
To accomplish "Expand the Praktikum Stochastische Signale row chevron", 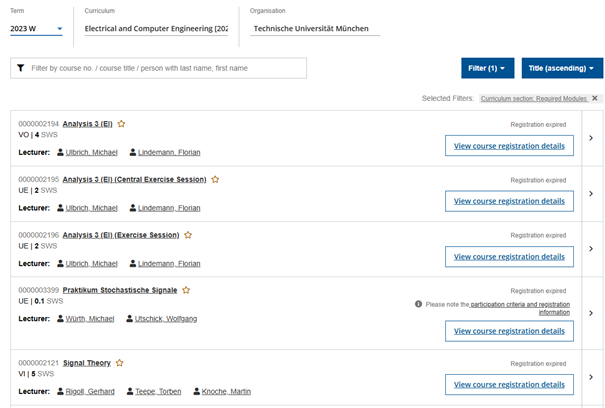I will (x=591, y=313).
